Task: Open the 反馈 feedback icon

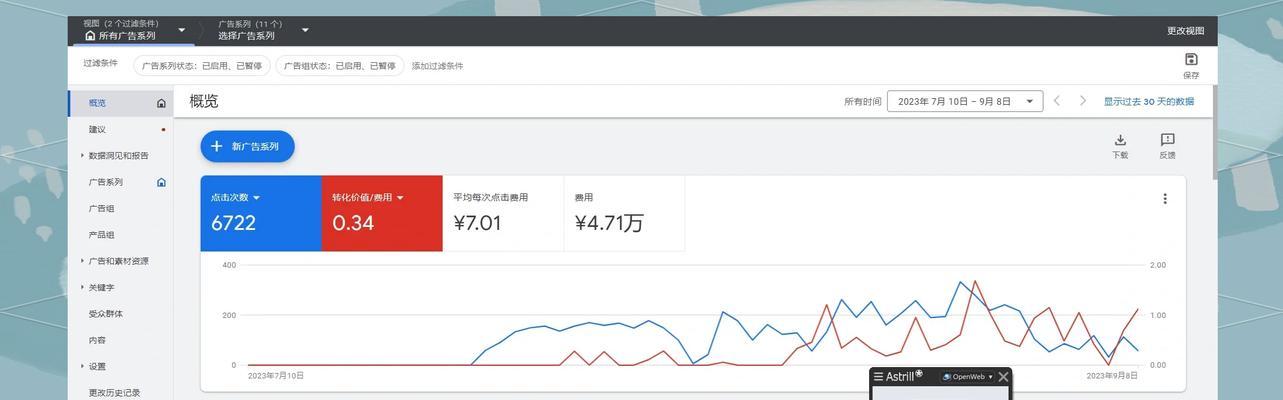Action: pyautogui.click(x=1167, y=140)
